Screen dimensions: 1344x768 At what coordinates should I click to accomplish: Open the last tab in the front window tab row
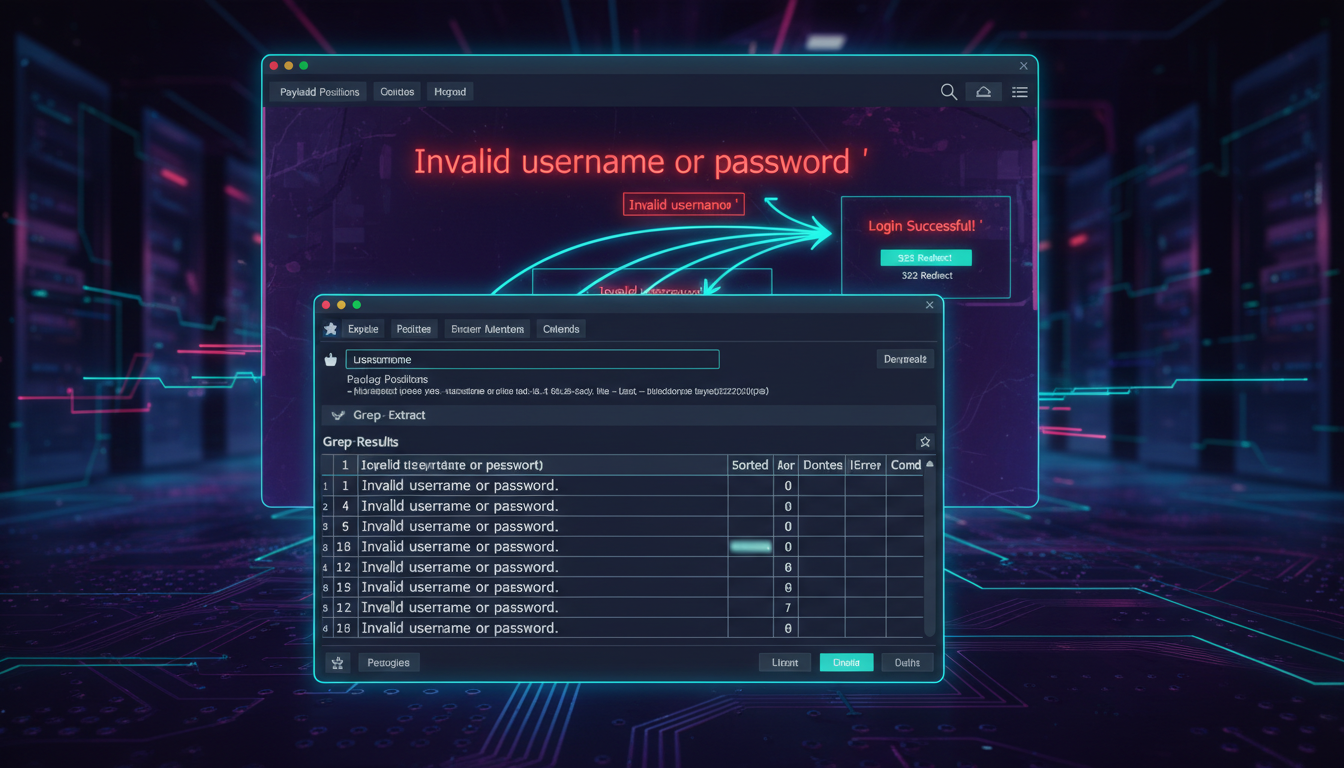click(561, 329)
